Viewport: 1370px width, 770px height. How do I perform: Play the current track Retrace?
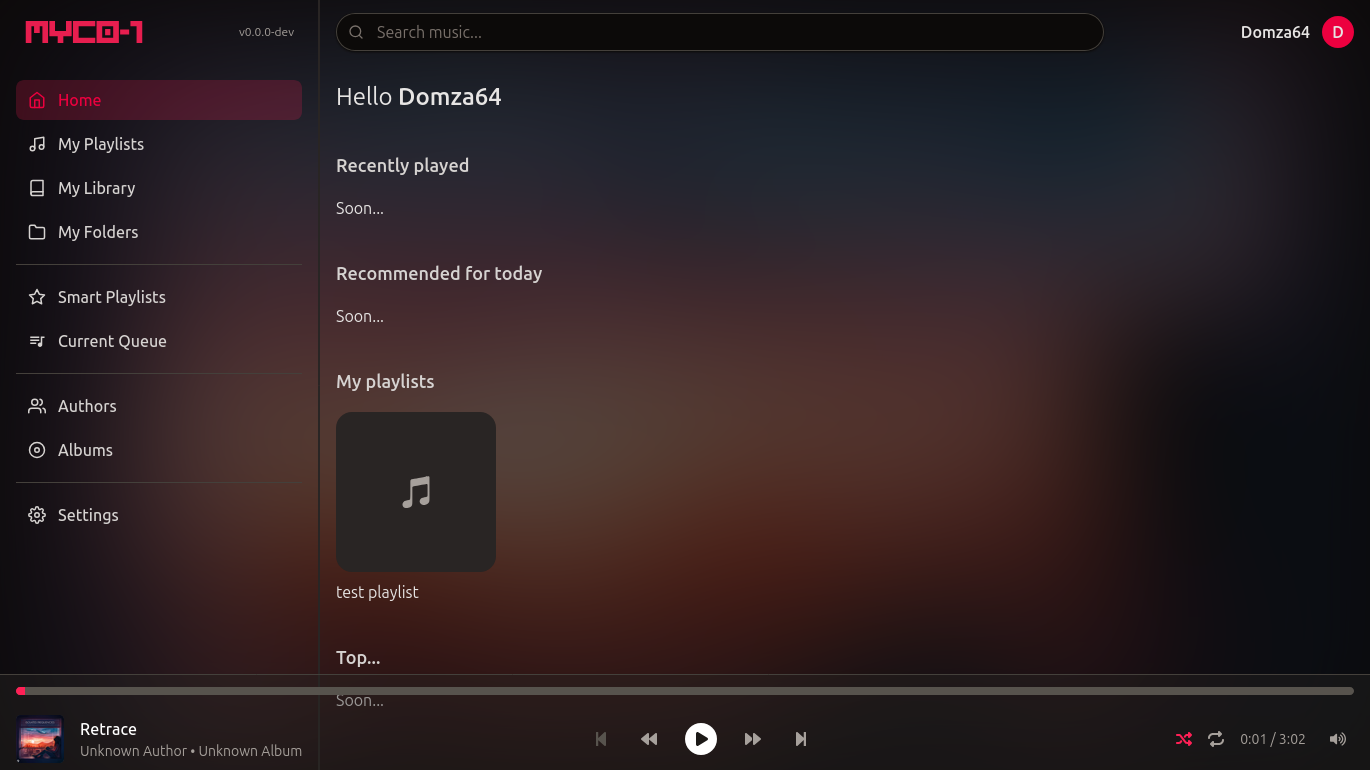pyautogui.click(x=700, y=739)
